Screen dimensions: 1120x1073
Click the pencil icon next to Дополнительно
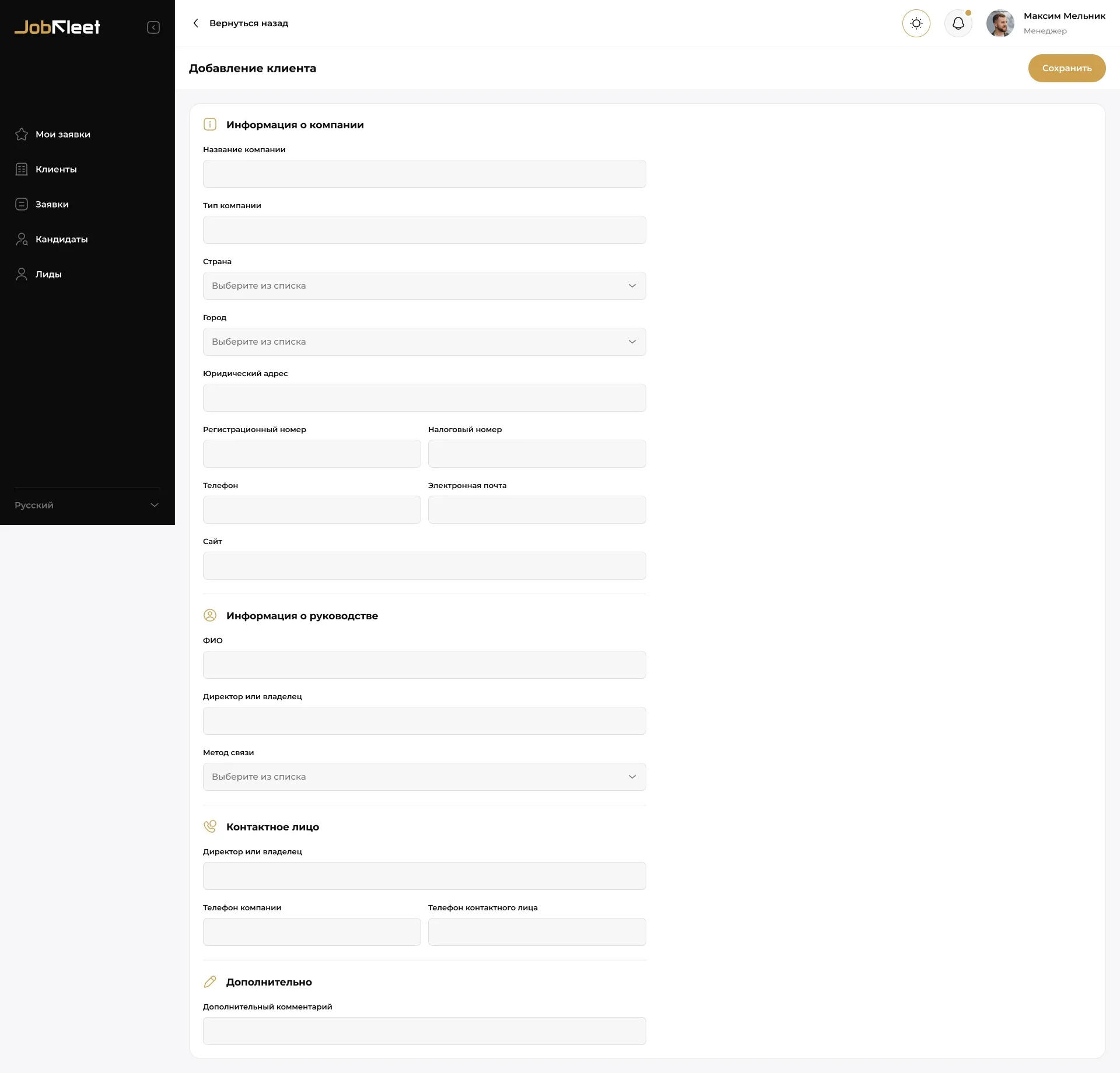[x=210, y=981]
